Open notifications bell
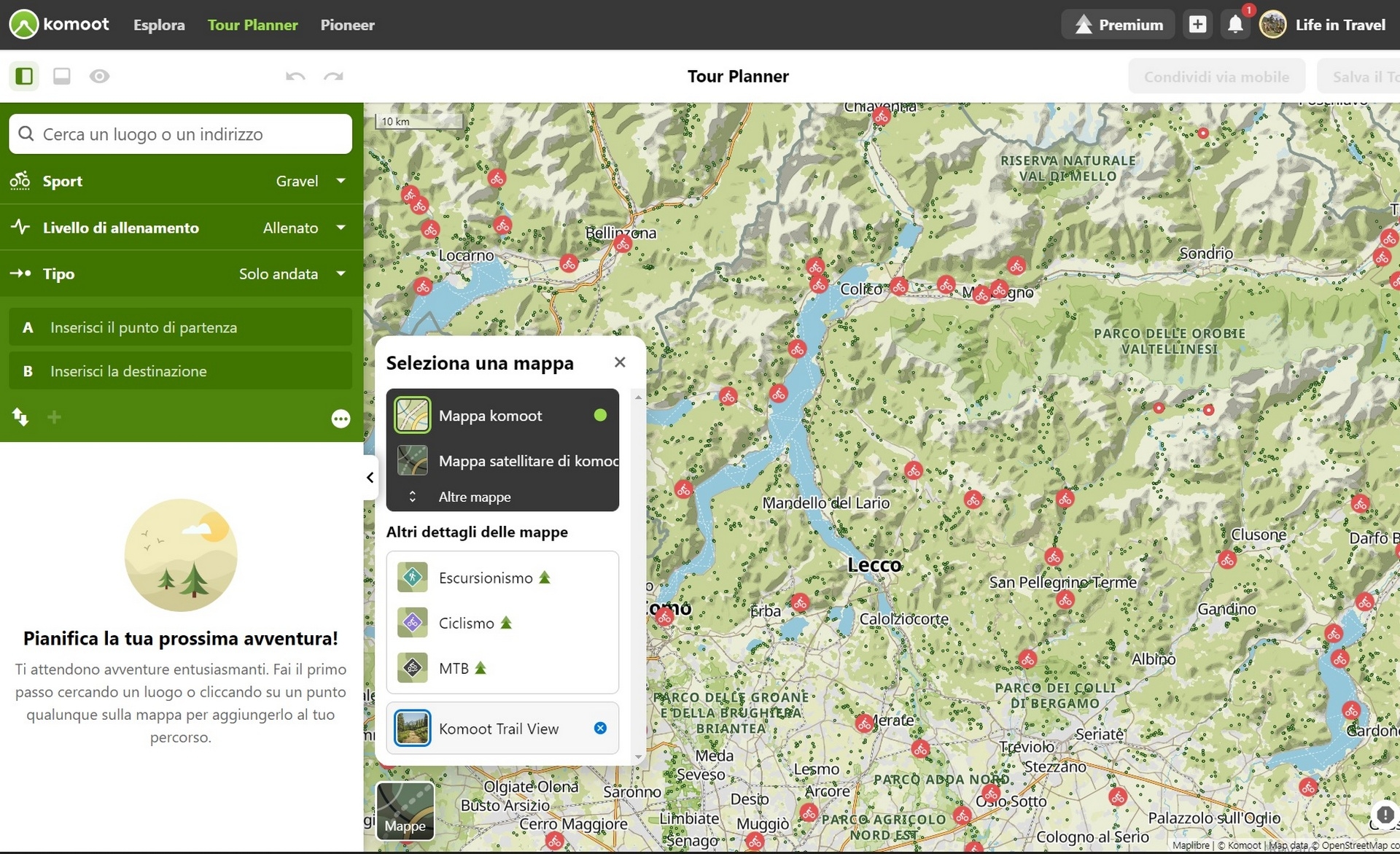The width and height of the screenshot is (1400, 854). coord(1235,25)
